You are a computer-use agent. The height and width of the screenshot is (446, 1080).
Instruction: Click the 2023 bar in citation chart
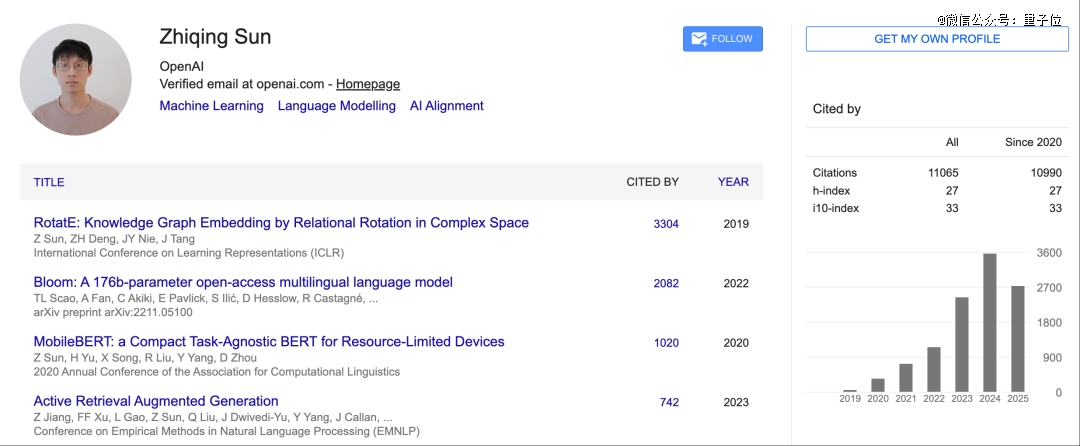pos(962,345)
